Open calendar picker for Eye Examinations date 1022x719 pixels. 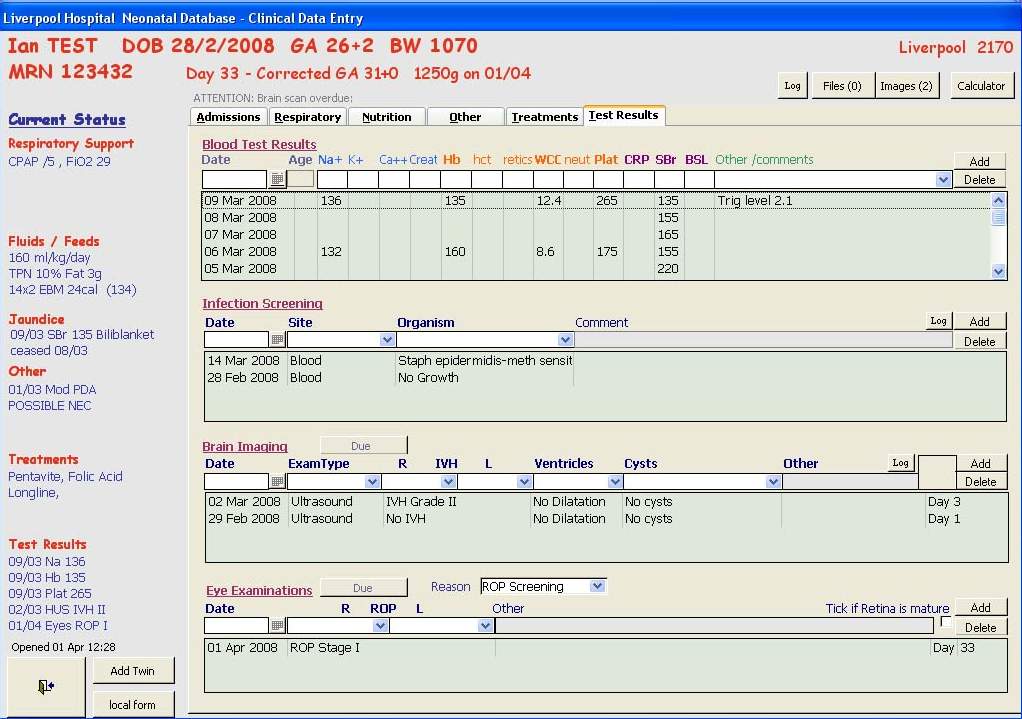point(278,626)
